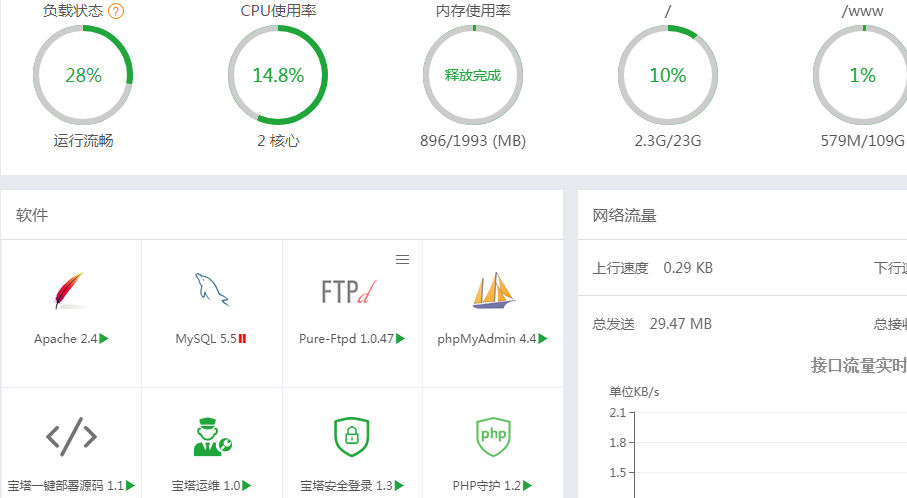The width and height of the screenshot is (907, 498).
Task: Click the green arrow next to 宝塔一键部署源码 1.1
Action: [130, 486]
